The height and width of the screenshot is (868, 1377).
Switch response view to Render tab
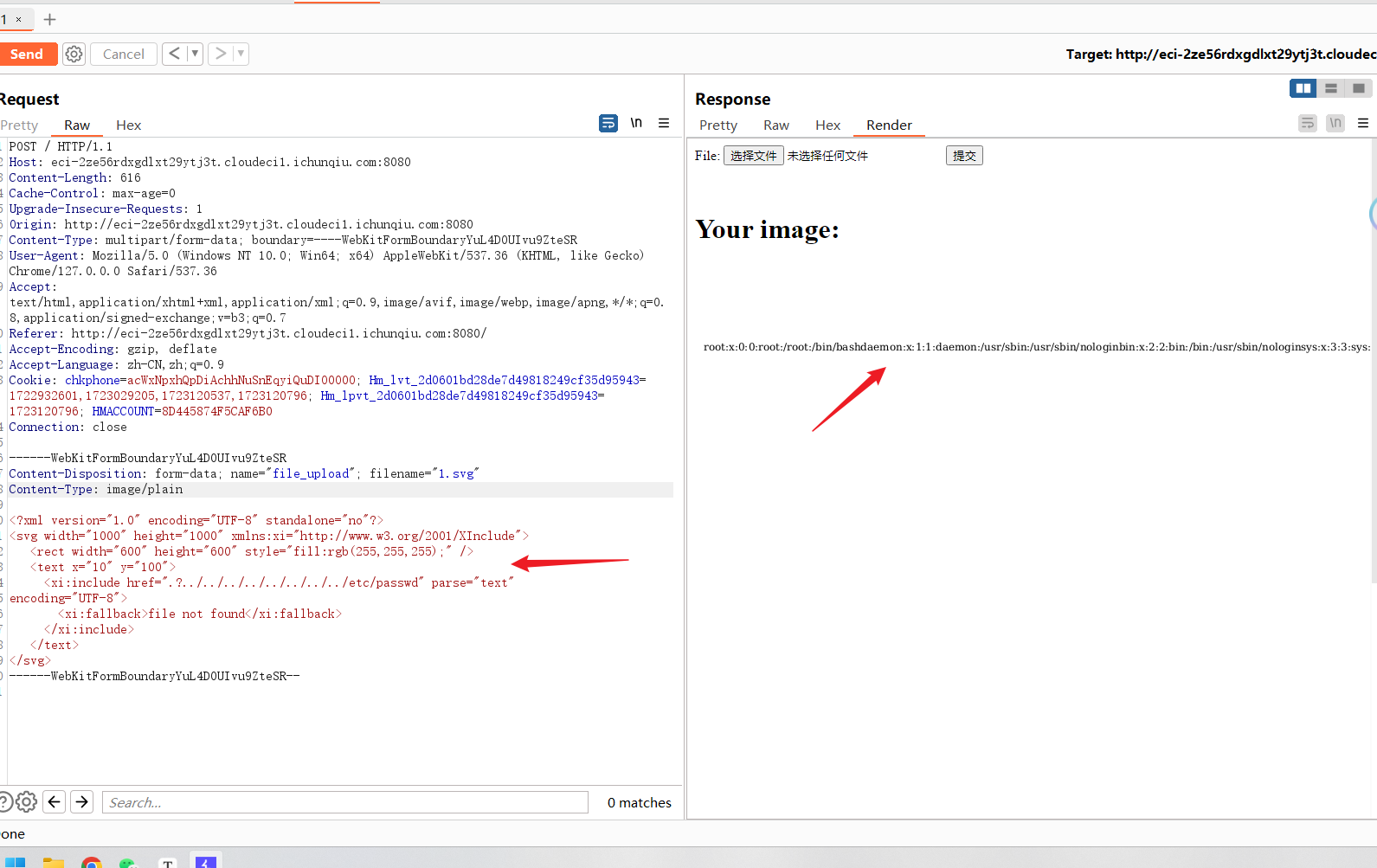pyautogui.click(x=889, y=125)
